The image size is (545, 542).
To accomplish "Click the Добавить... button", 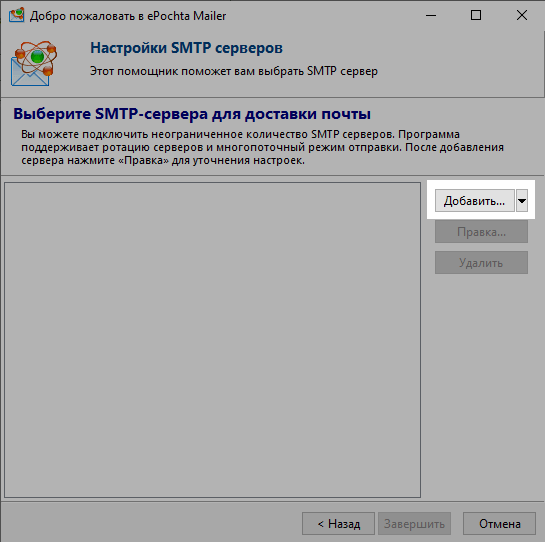I will click(x=474, y=201).
